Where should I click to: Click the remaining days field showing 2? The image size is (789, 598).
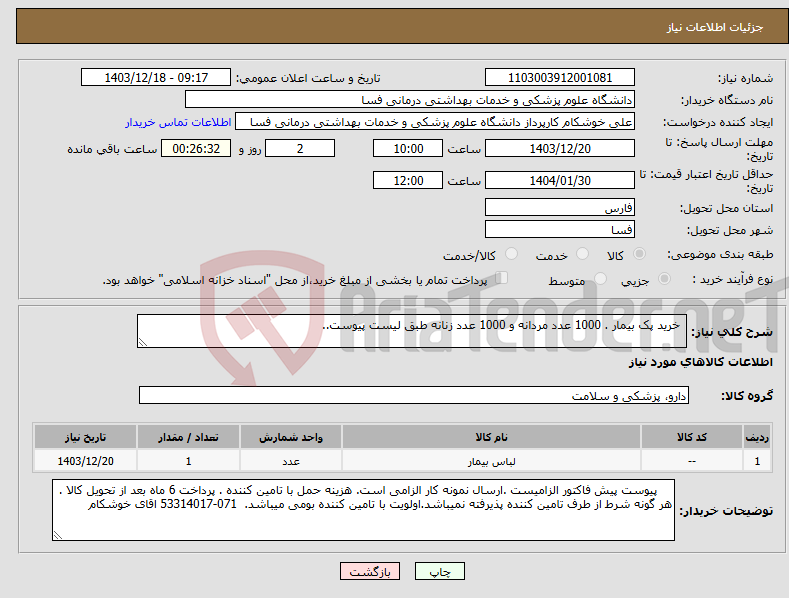[300, 148]
